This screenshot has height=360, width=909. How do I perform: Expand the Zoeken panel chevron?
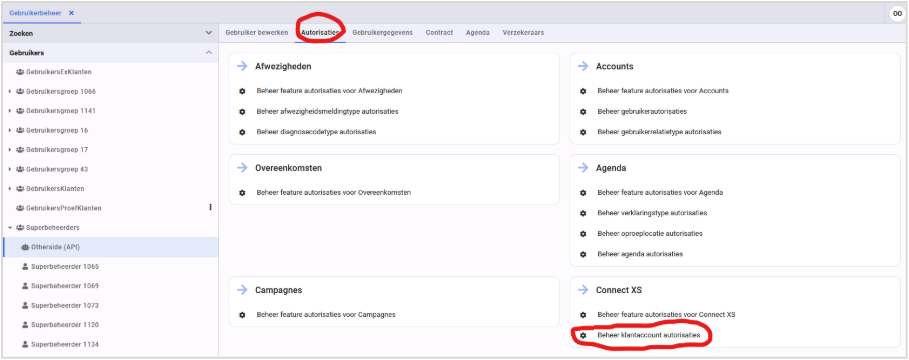point(209,33)
